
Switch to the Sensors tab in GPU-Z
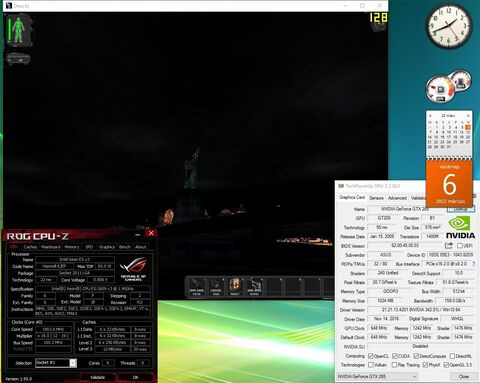[376, 198]
